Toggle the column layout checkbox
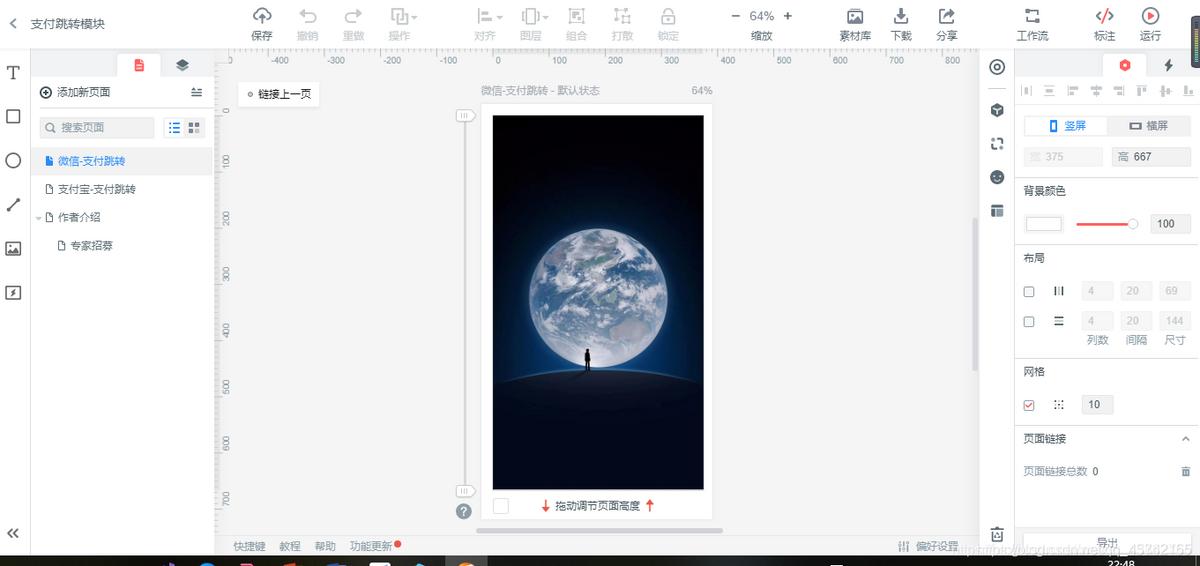The height and width of the screenshot is (566, 1200). click(1029, 292)
